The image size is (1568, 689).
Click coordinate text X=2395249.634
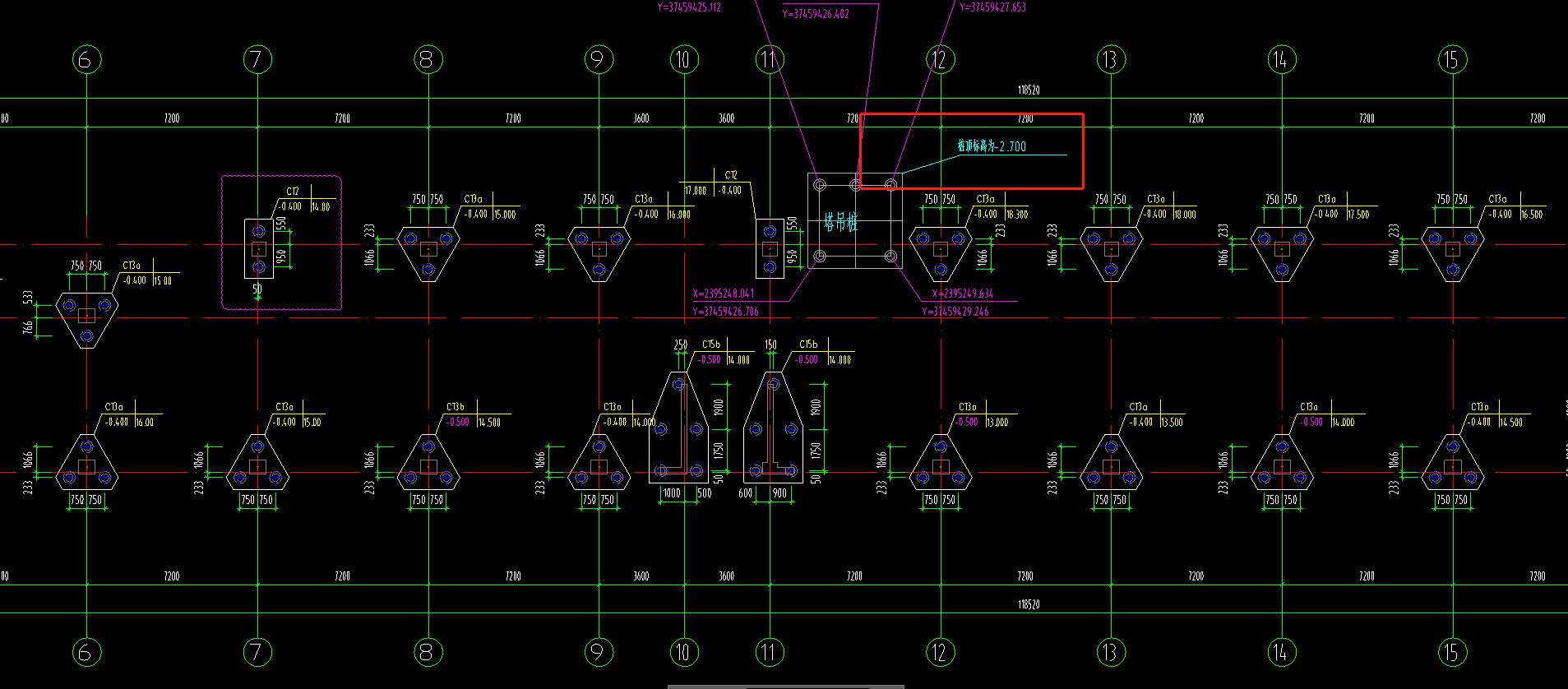point(963,294)
